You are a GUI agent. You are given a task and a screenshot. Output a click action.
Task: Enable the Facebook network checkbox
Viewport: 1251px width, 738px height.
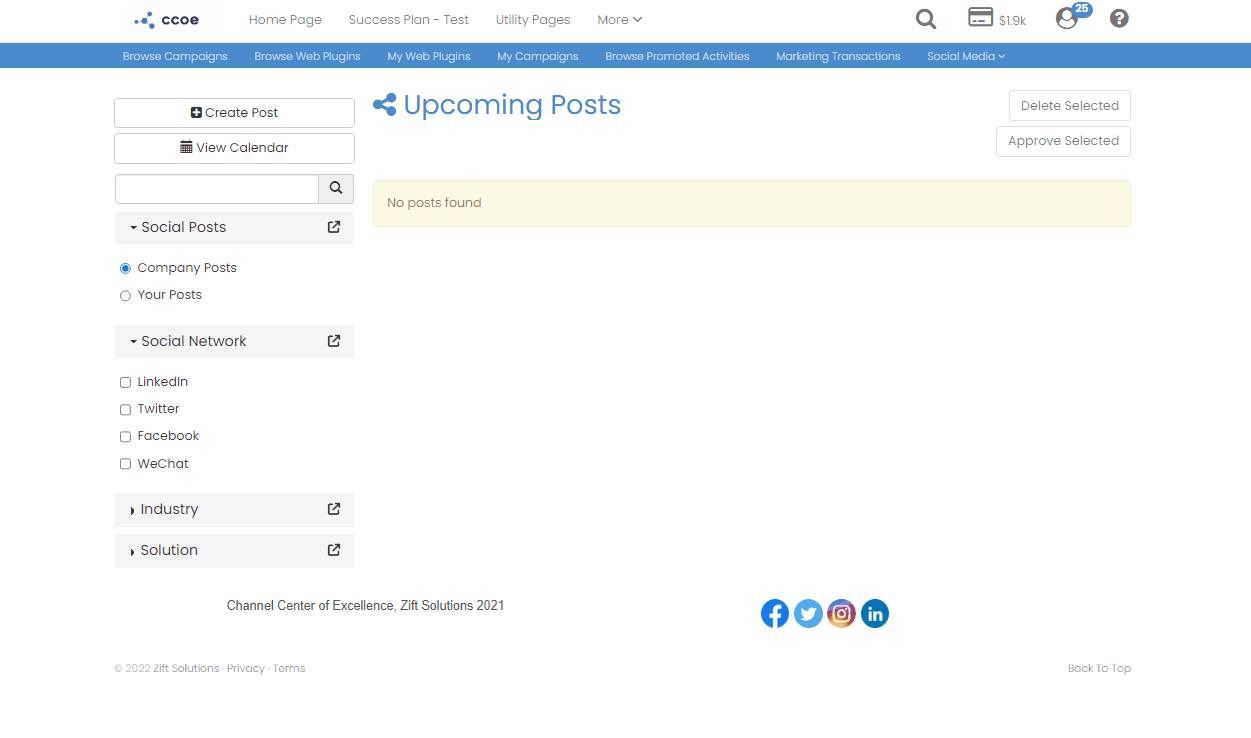[125, 436]
